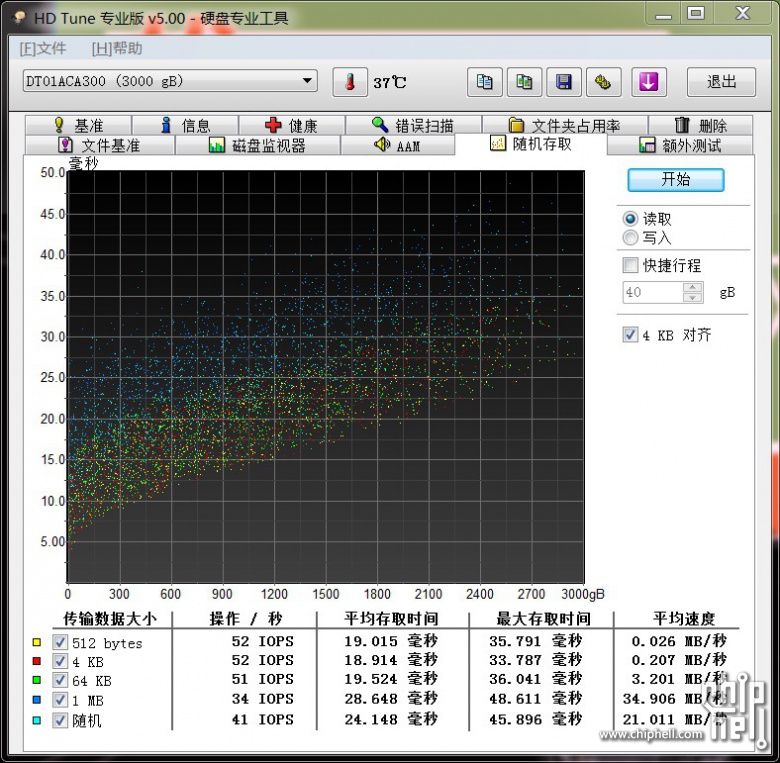Decrease short stroke value with down arrow
Viewport: 780px width, 763px height.
point(692,297)
